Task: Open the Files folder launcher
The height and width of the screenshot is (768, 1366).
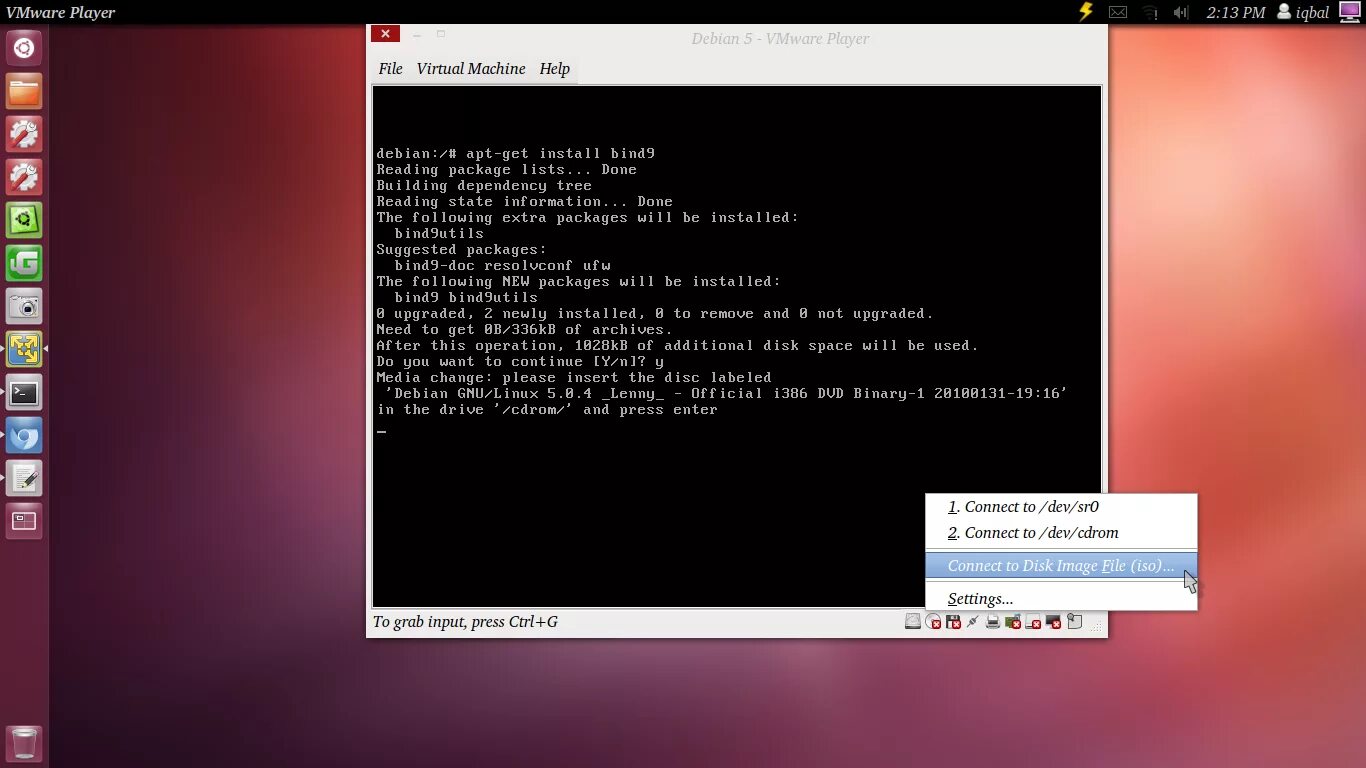Action: pos(24,91)
